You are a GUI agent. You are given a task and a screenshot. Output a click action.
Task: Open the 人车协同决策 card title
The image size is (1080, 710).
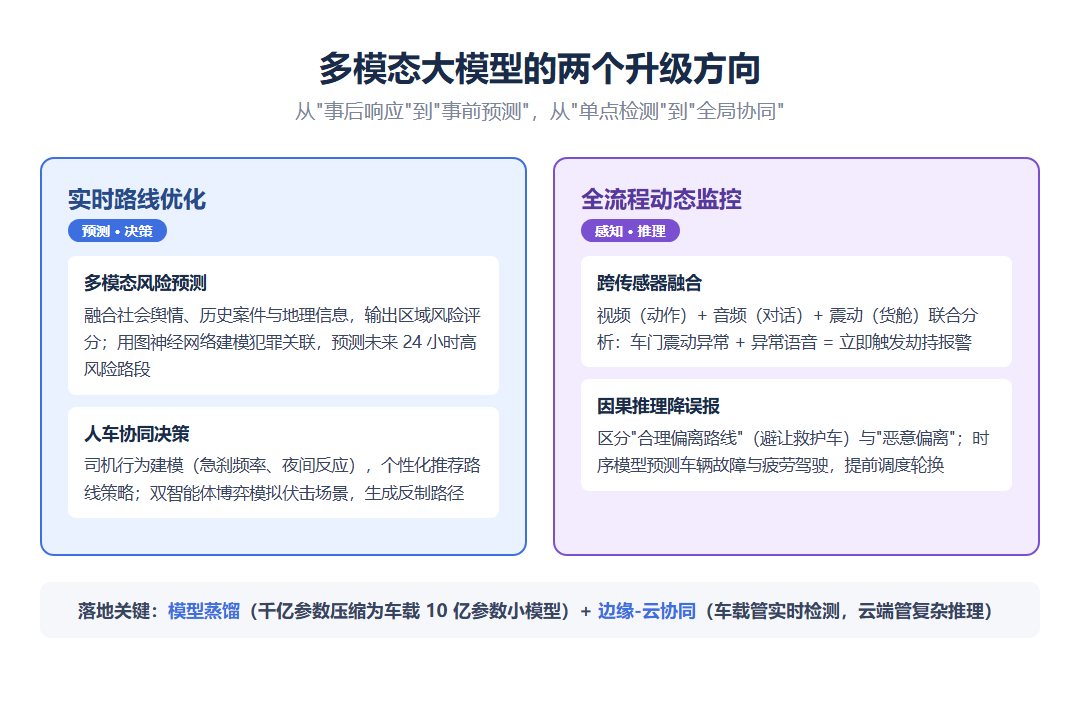(x=136, y=434)
